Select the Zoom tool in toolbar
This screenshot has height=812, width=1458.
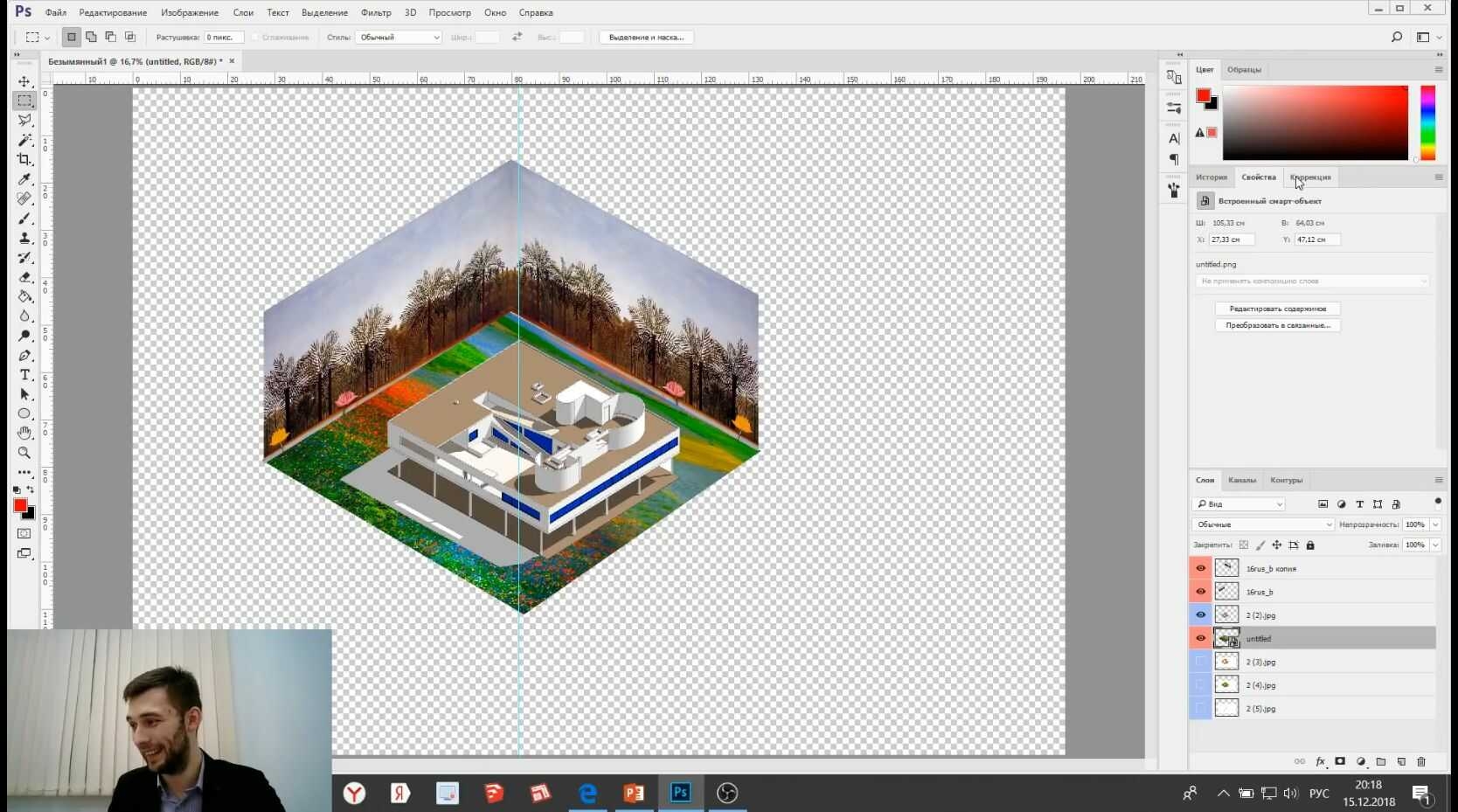[24, 453]
